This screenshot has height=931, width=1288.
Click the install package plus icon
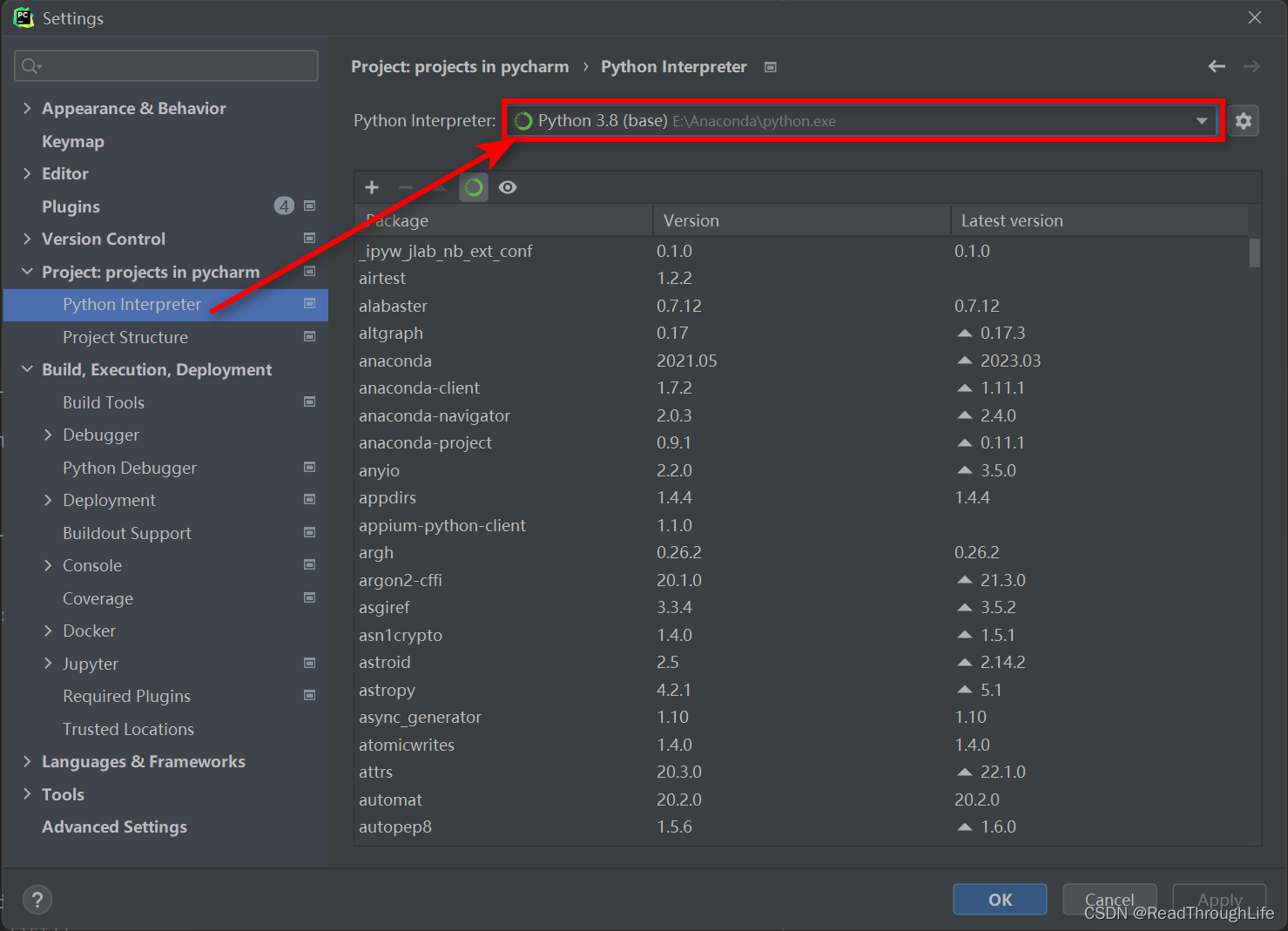point(372,187)
